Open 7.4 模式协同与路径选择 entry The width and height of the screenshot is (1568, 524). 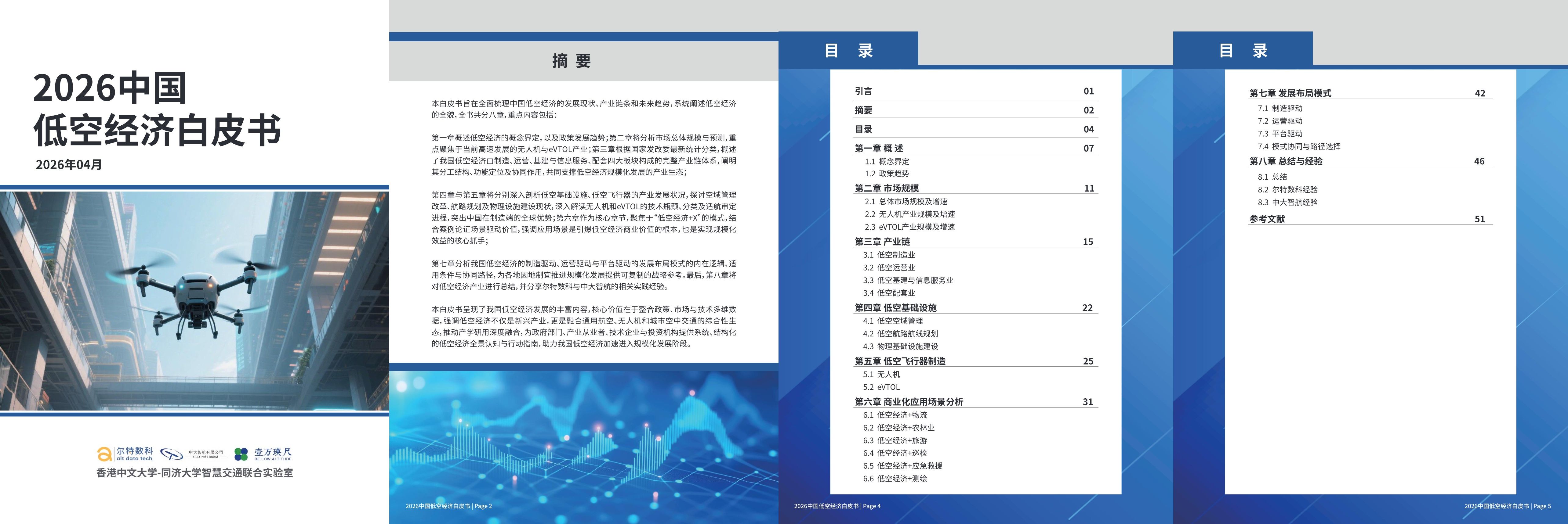pos(1300,146)
